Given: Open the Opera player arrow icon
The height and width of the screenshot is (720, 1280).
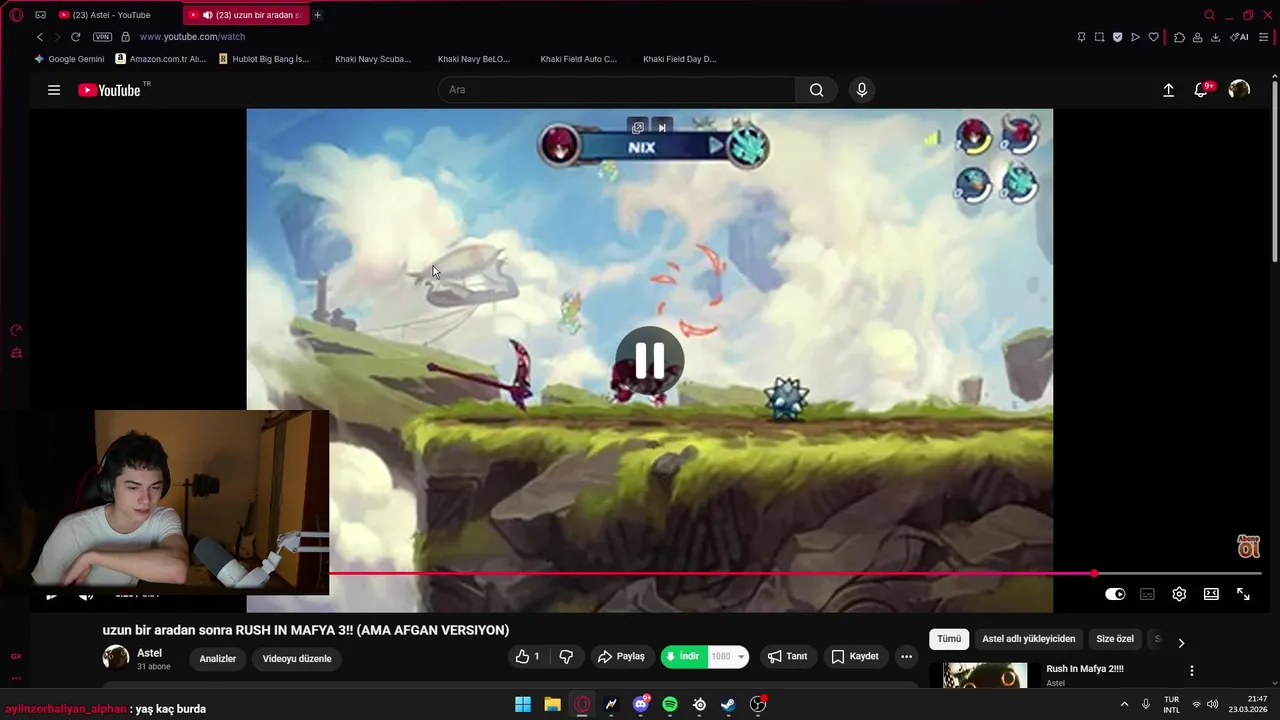Looking at the screenshot, I should click(1135, 37).
